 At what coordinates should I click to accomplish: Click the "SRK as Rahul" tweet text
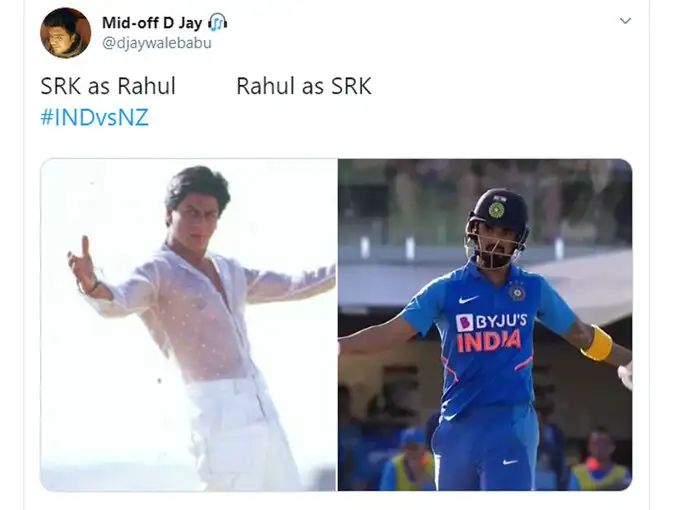(x=108, y=86)
